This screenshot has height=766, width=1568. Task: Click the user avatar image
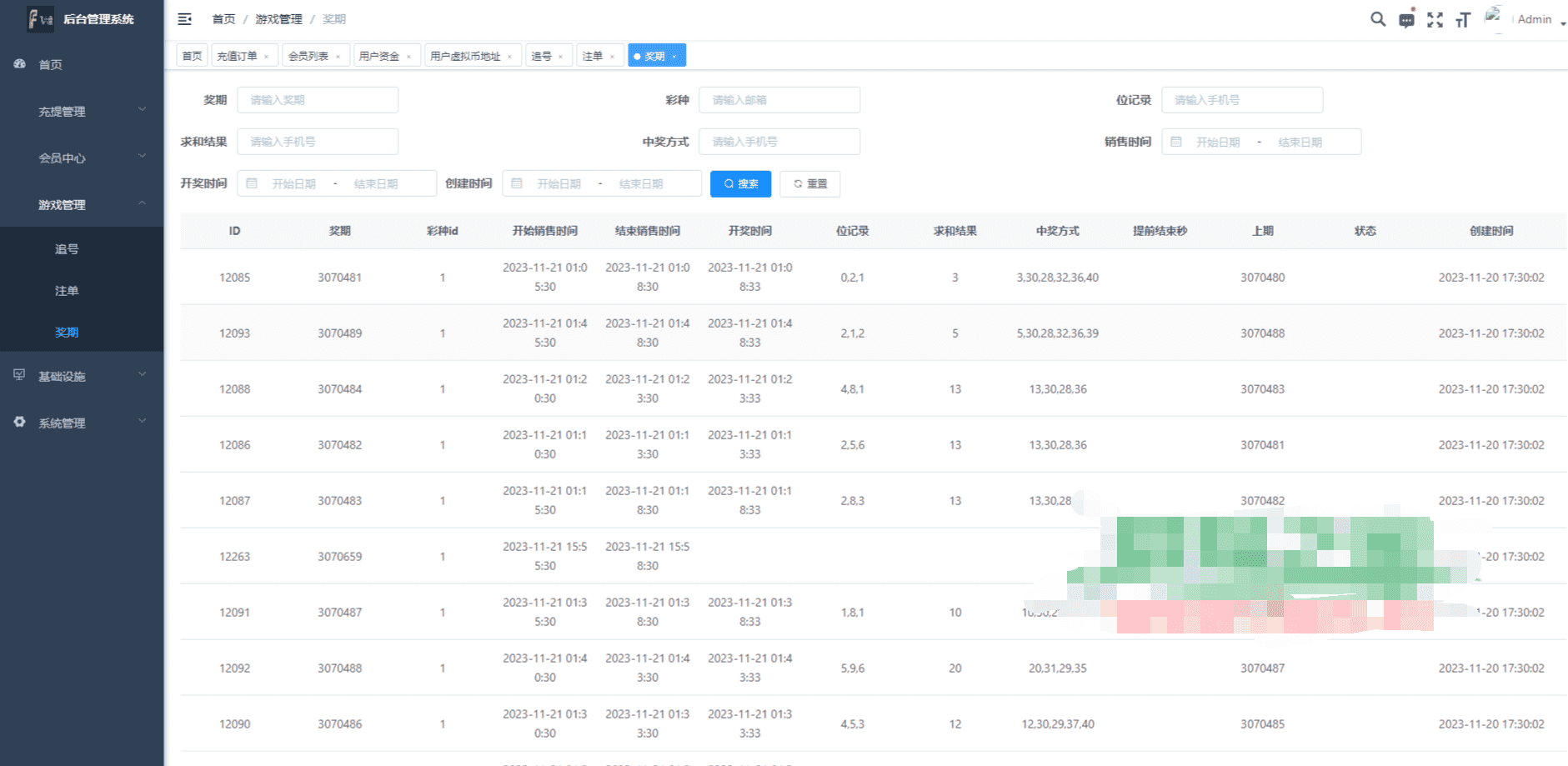pos(1493,18)
